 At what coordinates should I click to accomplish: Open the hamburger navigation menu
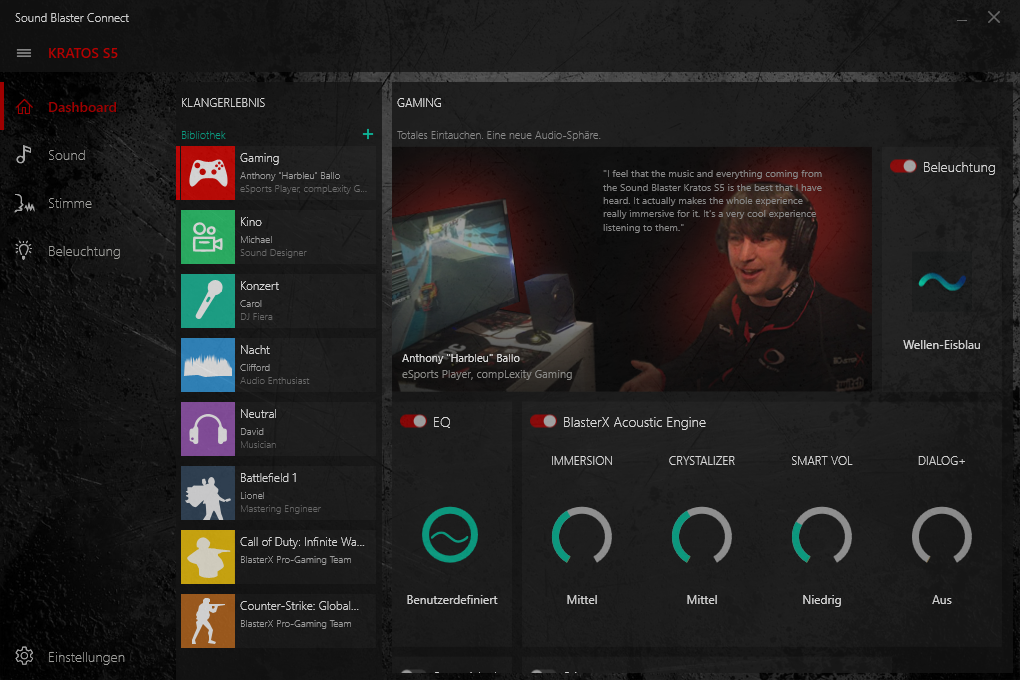(x=24, y=53)
